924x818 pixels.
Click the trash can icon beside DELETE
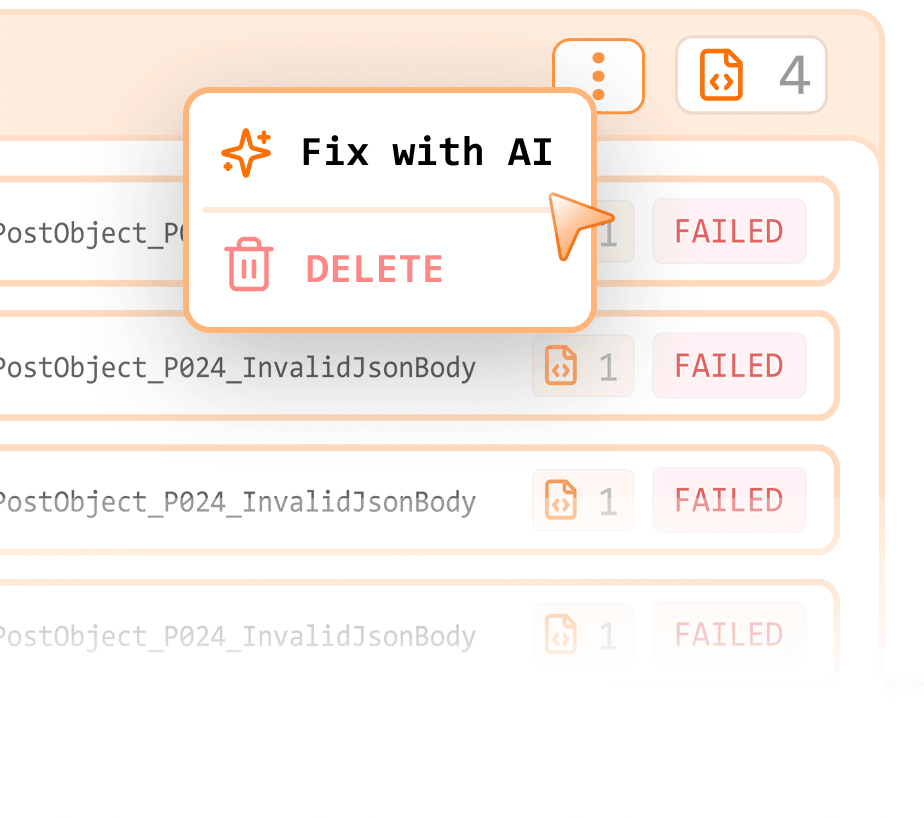(248, 267)
